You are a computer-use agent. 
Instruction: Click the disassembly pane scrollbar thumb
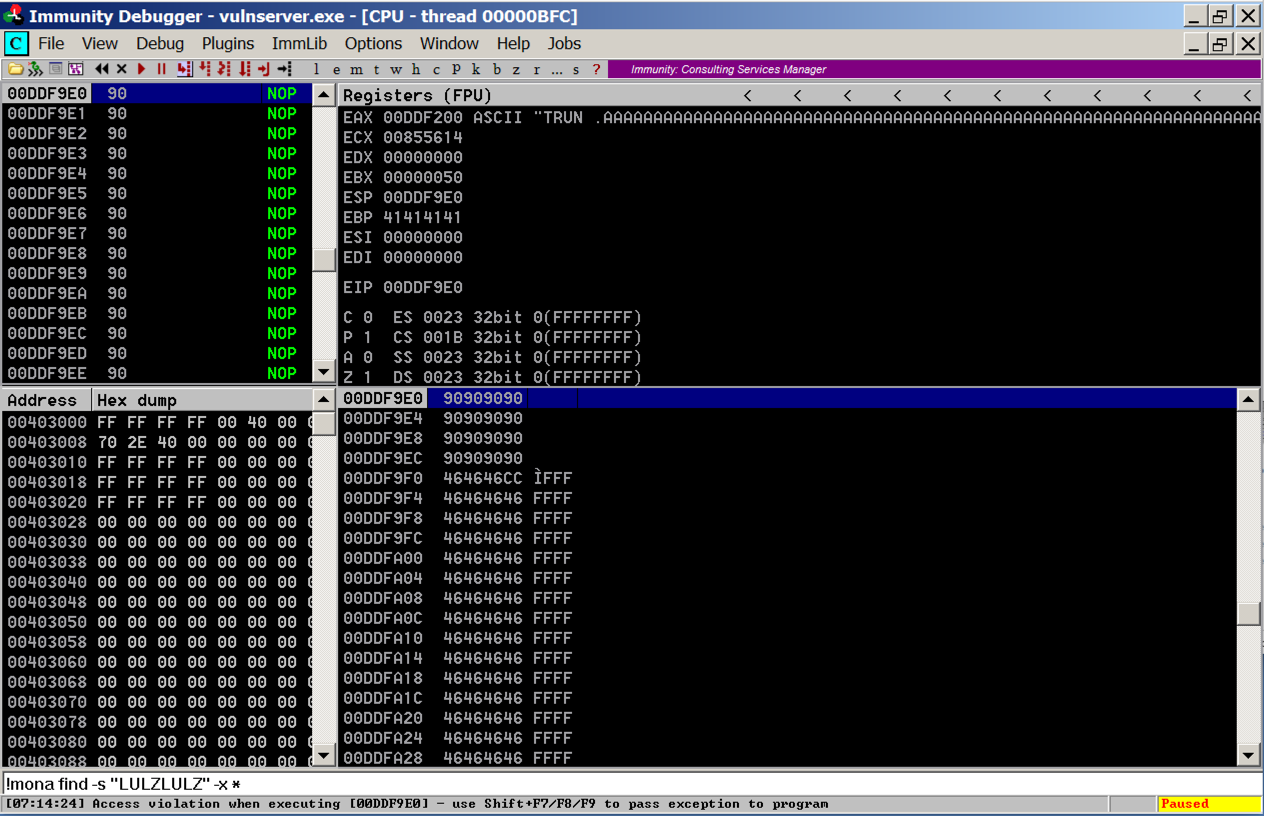(324, 259)
